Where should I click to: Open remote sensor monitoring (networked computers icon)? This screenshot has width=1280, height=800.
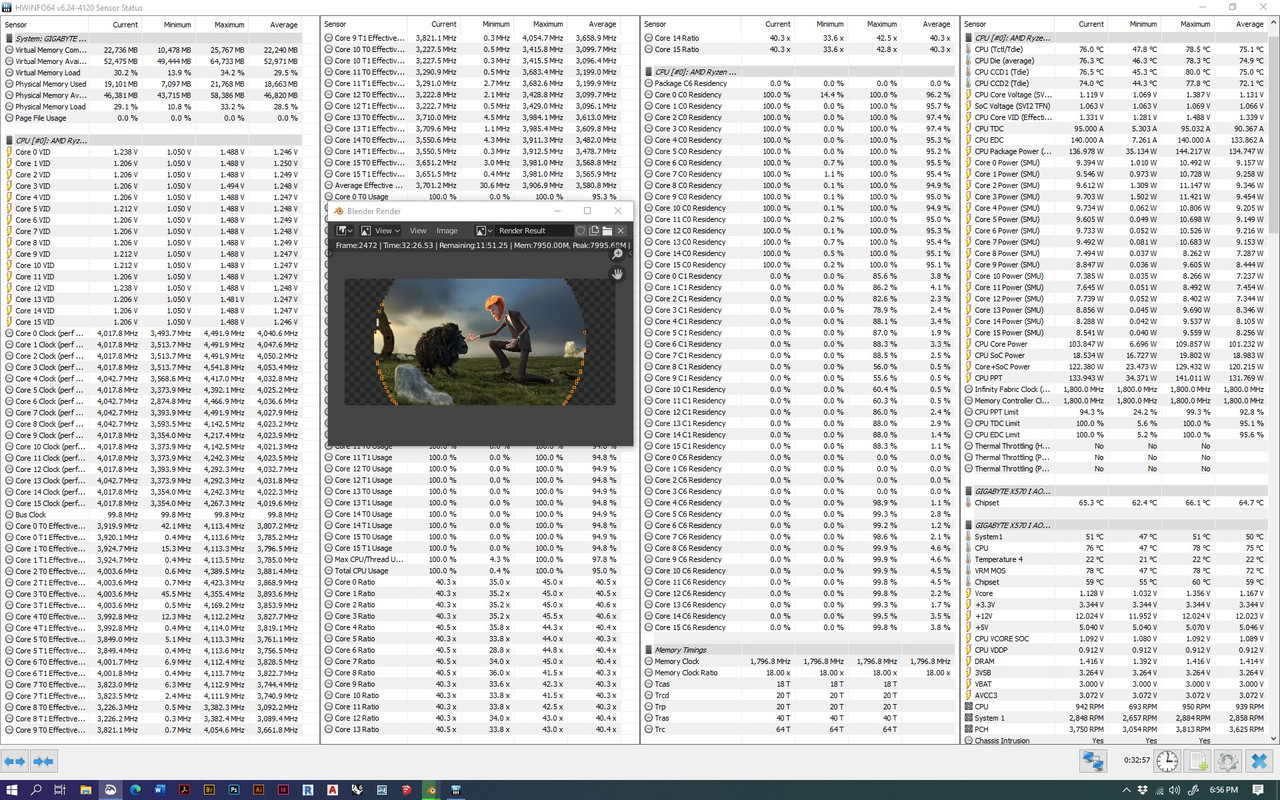1093,760
